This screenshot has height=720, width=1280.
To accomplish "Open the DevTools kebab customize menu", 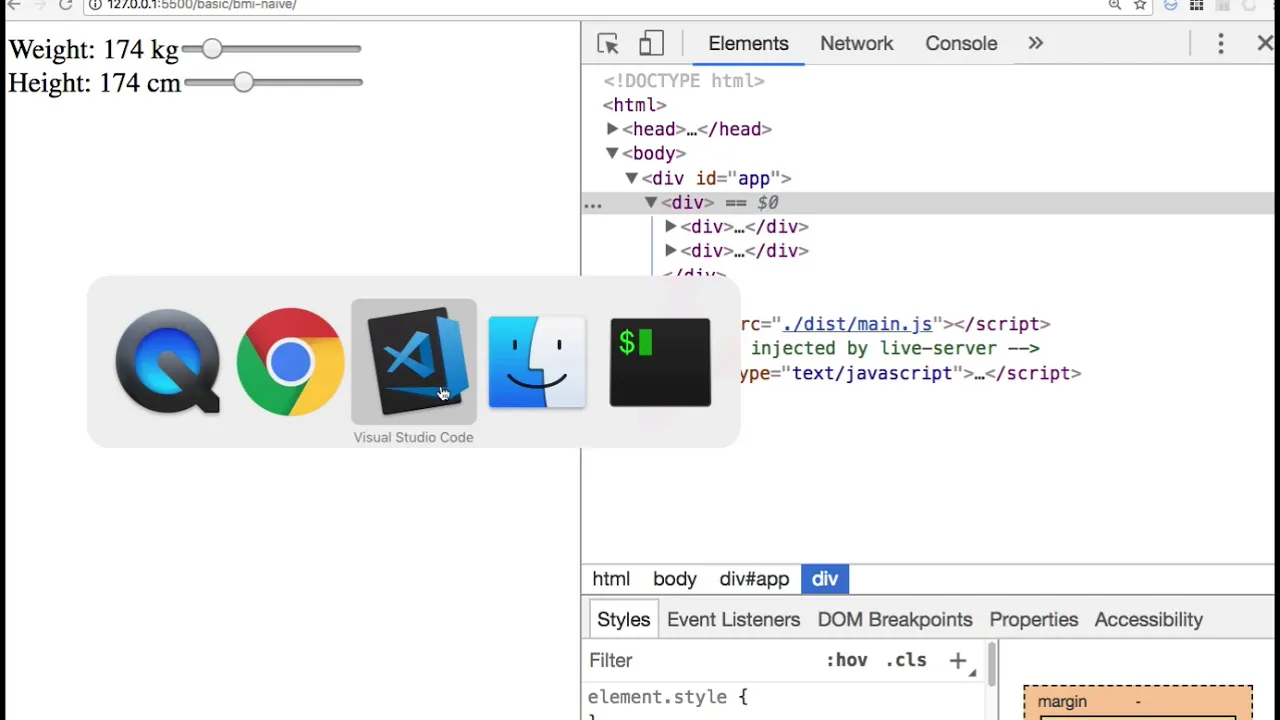I will [x=1221, y=44].
